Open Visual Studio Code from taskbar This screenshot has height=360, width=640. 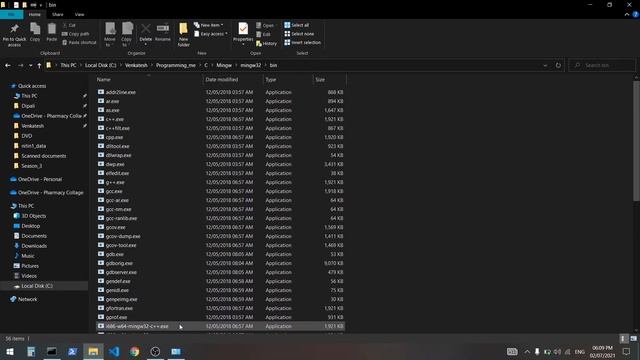coord(114,351)
